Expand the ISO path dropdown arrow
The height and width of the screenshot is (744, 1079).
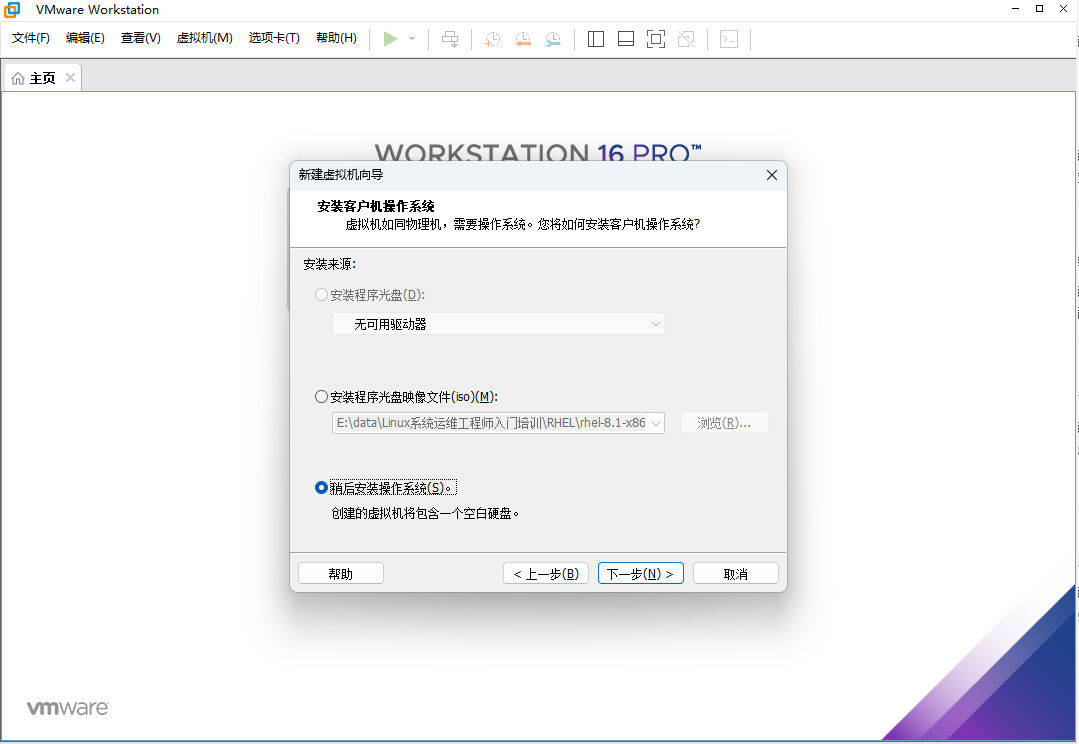(656, 423)
